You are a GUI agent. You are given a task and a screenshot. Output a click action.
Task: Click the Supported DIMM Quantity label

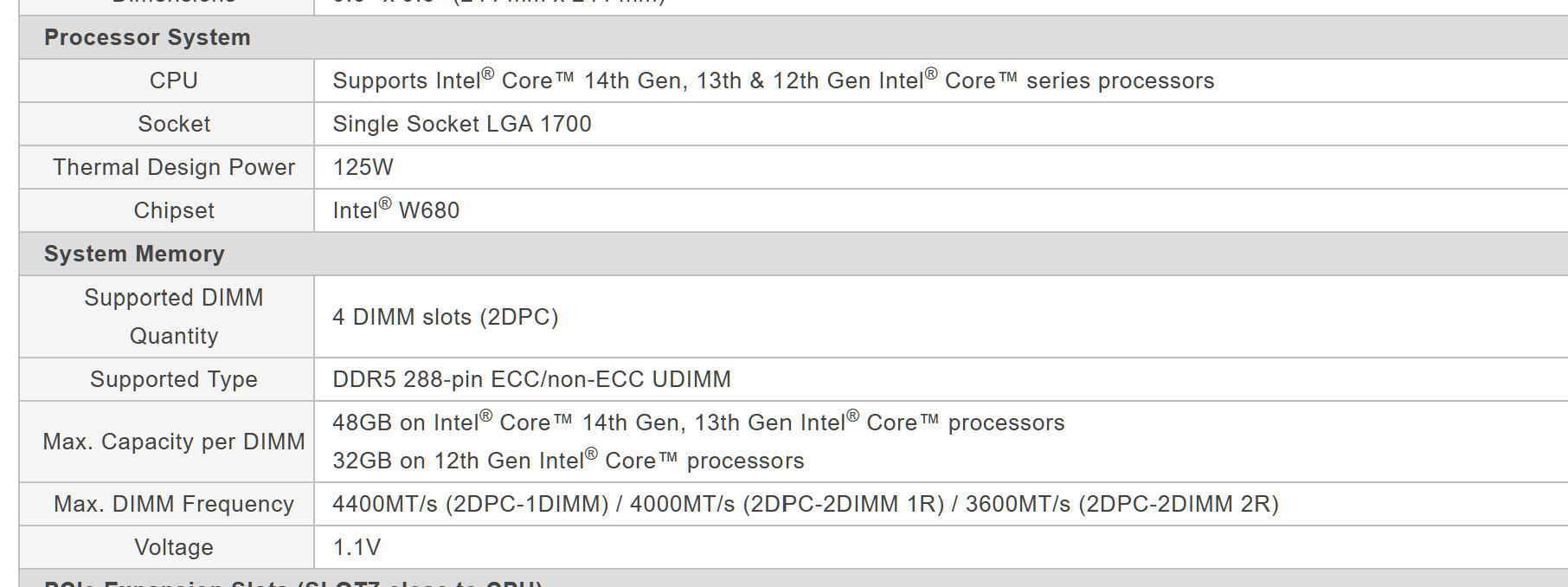pos(173,317)
